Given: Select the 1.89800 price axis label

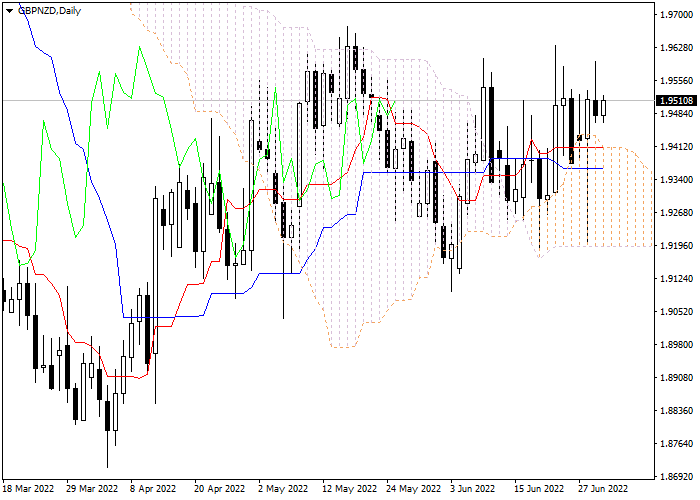Looking at the screenshot, I should pyautogui.click(x=676, y=345).
